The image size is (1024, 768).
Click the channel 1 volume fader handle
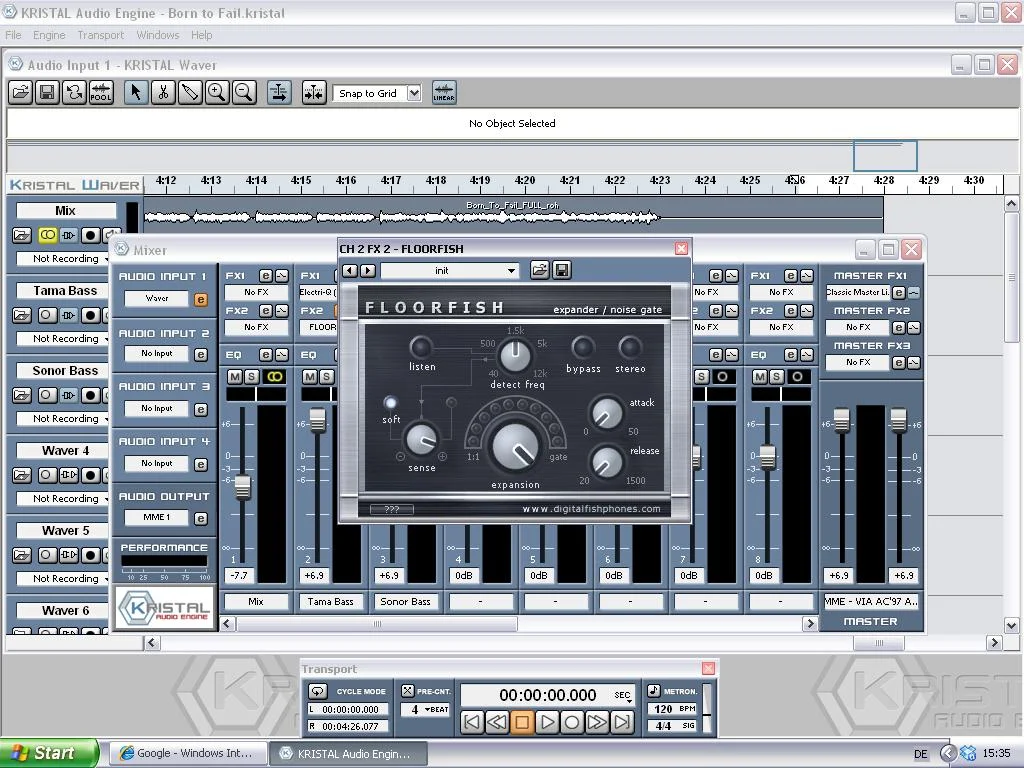pyautogui.click(x=241, y=487)
